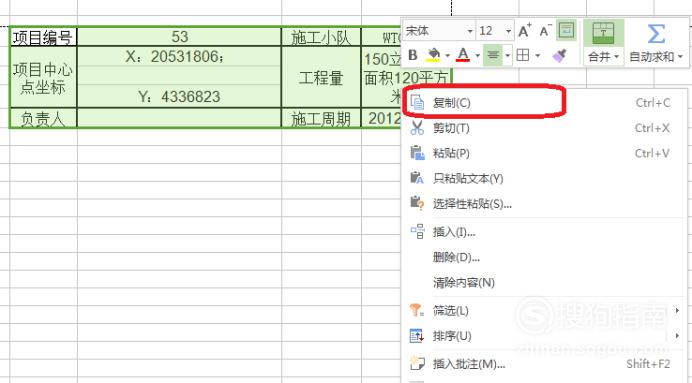Viewport: 692px width, 383px height.
Task: Select the cell labeled 工程量
Action: tap(321, 77)
